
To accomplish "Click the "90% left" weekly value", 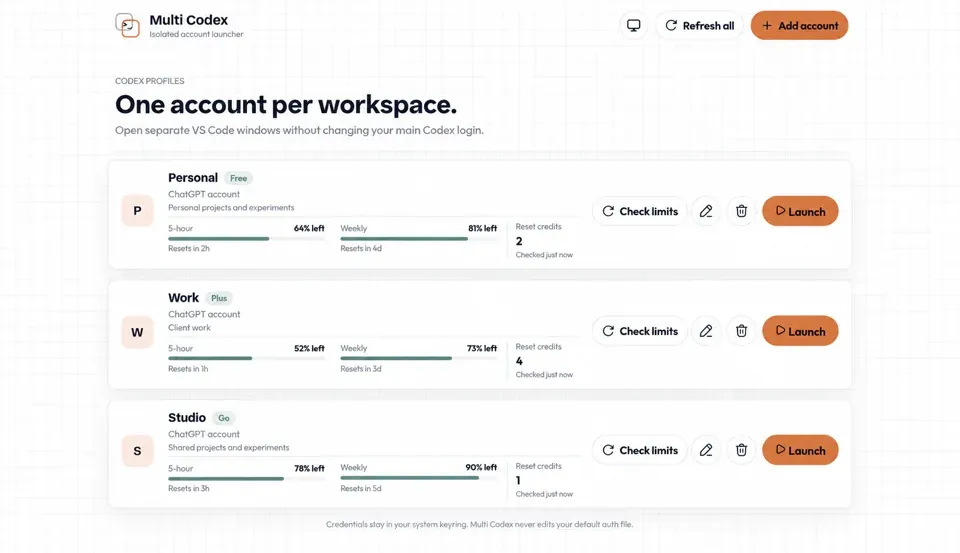I will click(481, 467).
